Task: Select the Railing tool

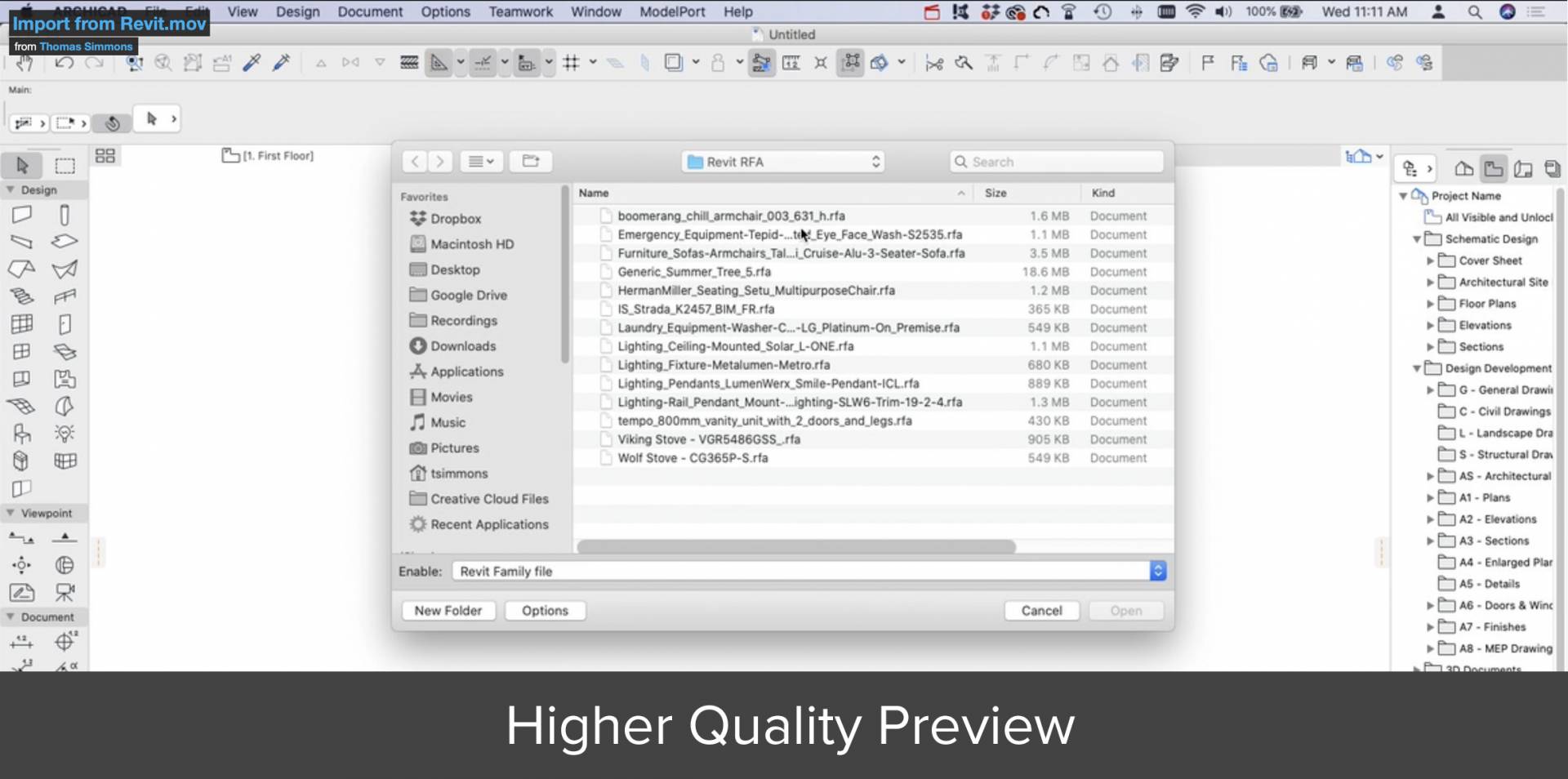Action: tap(65, 296)
